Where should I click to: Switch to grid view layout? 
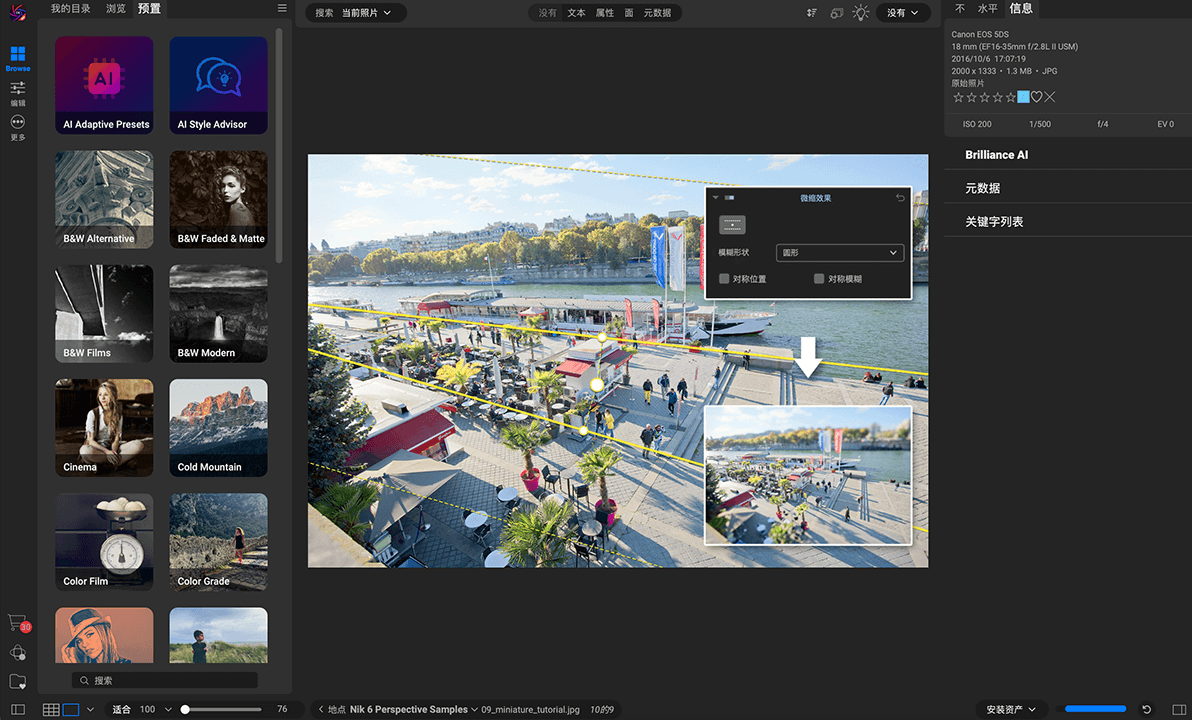click(x=50, y=709)
